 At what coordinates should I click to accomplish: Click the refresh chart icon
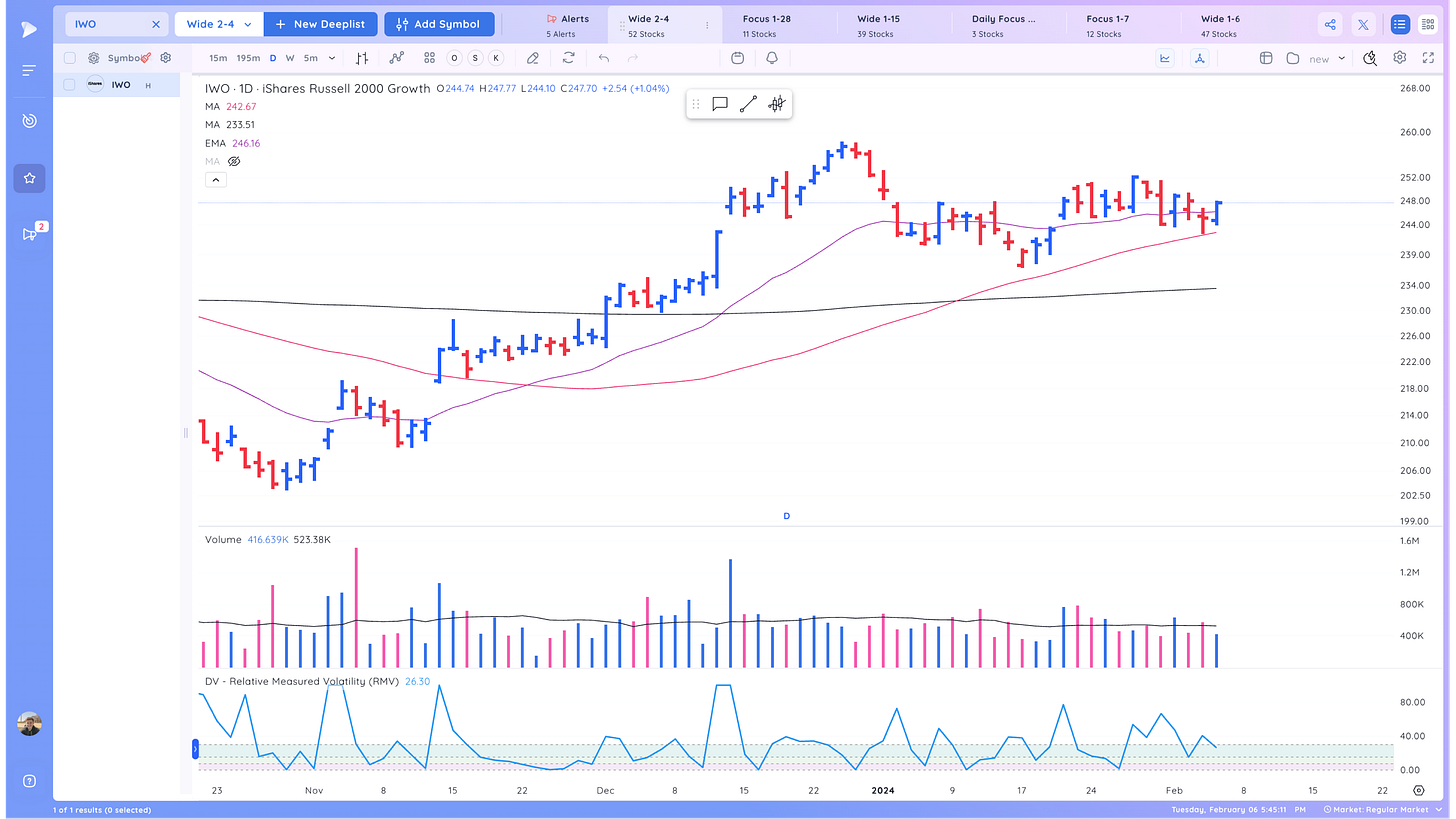click(x=569, y=58)
